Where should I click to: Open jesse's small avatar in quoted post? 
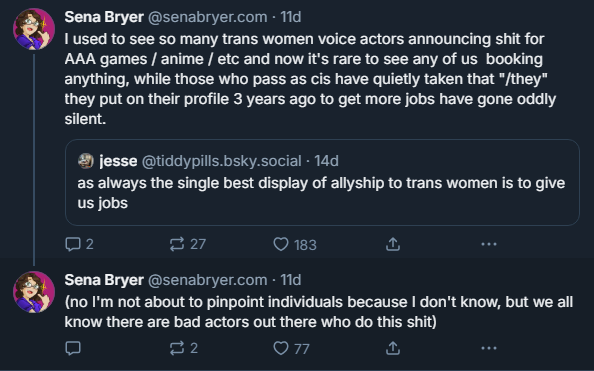pos(86,161)
